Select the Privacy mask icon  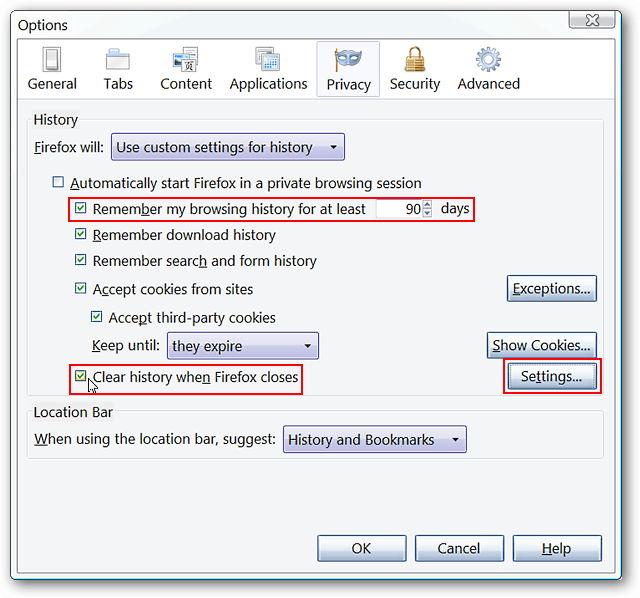(x=348, y=60)
